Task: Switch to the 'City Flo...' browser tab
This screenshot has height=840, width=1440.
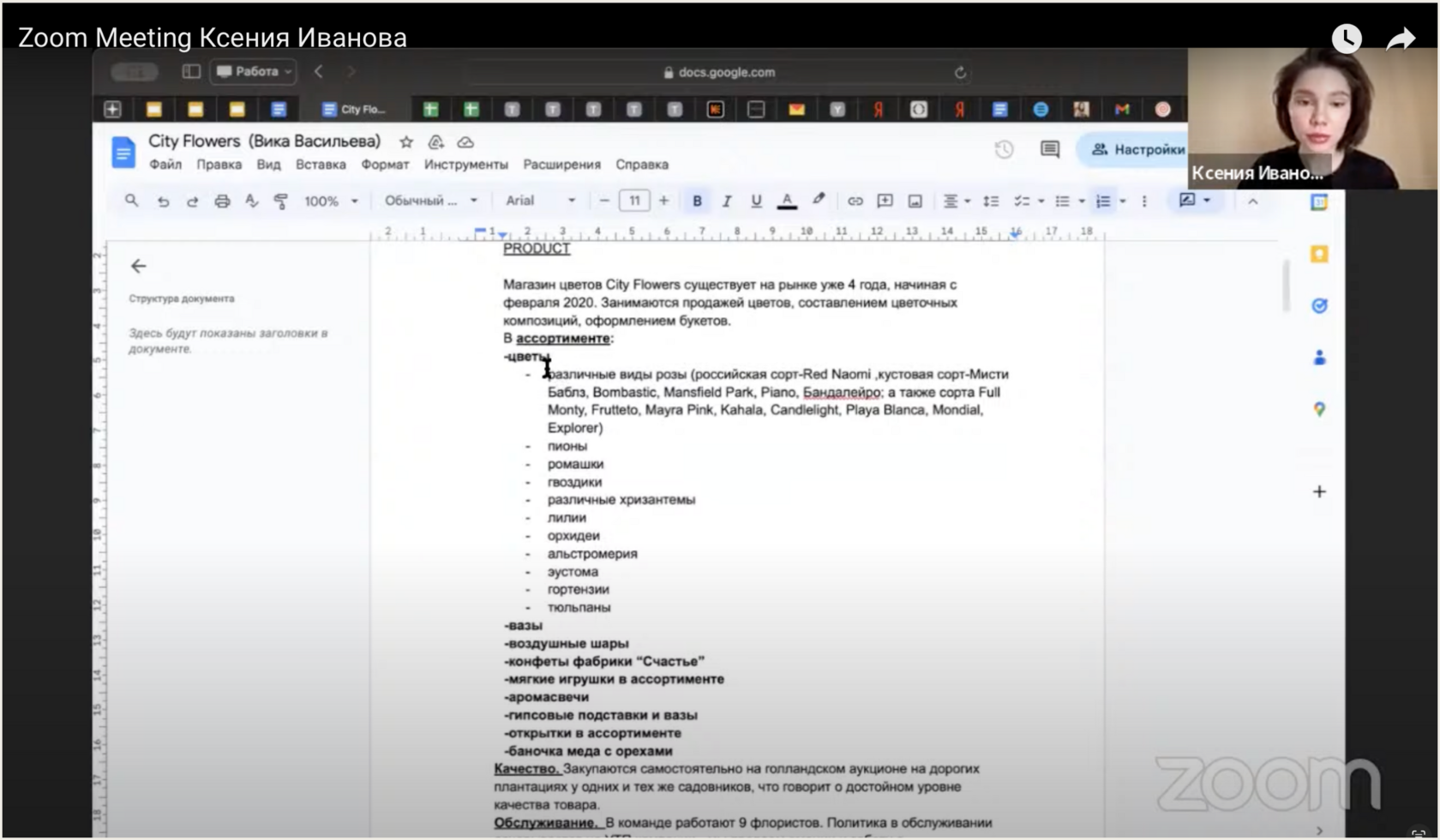Action: 354,110
